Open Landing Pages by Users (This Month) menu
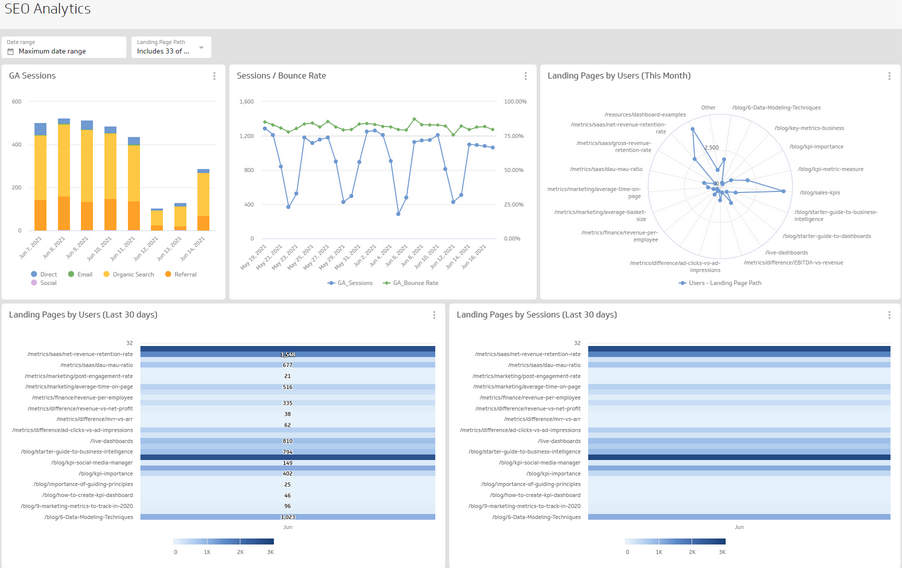The height and width of the screenshot is (568, 902). [889, 76]
